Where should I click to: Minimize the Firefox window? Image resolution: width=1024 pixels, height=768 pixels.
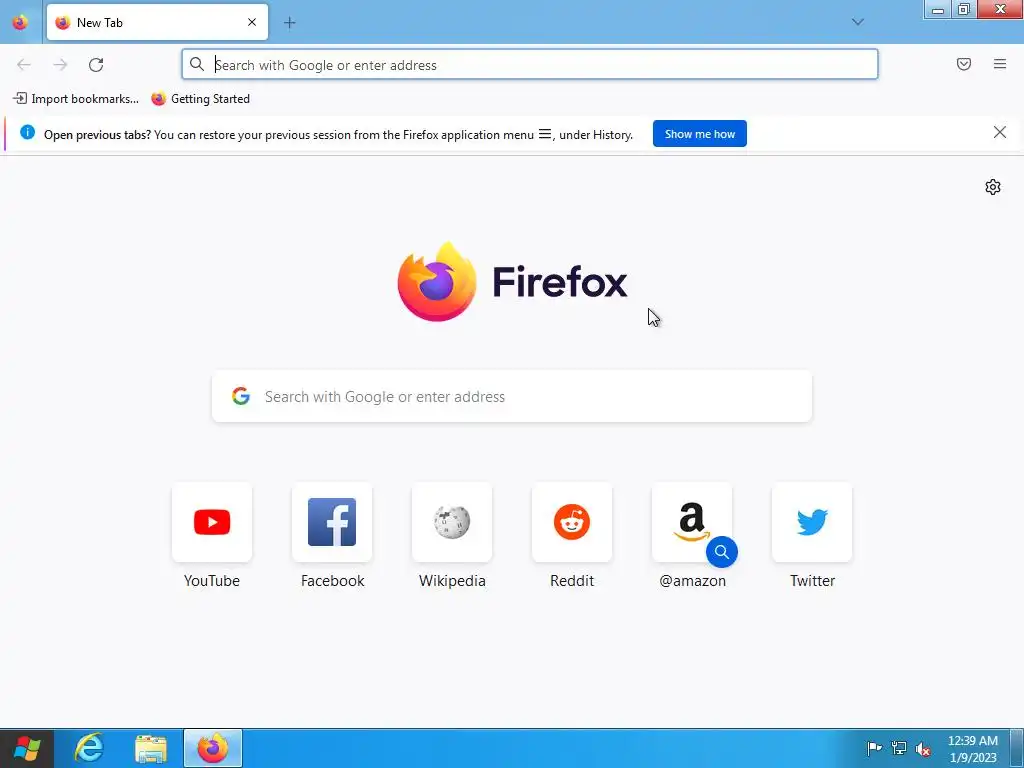click(x=938, y=9)
